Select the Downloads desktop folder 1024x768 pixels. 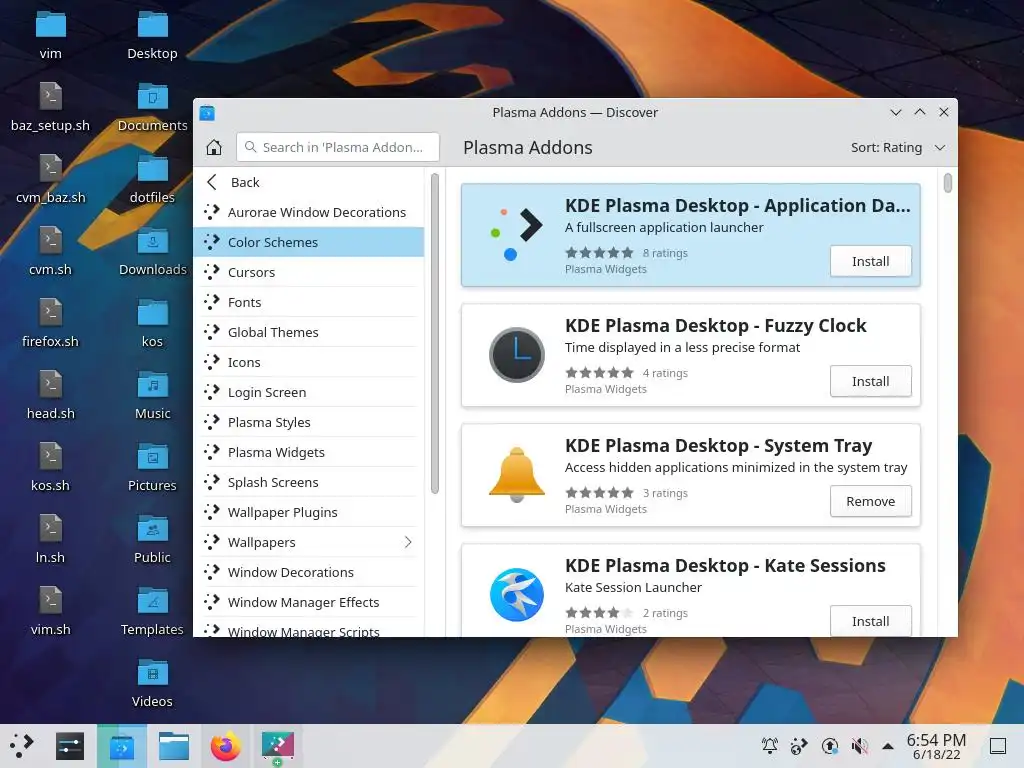(x=152, y=251)
